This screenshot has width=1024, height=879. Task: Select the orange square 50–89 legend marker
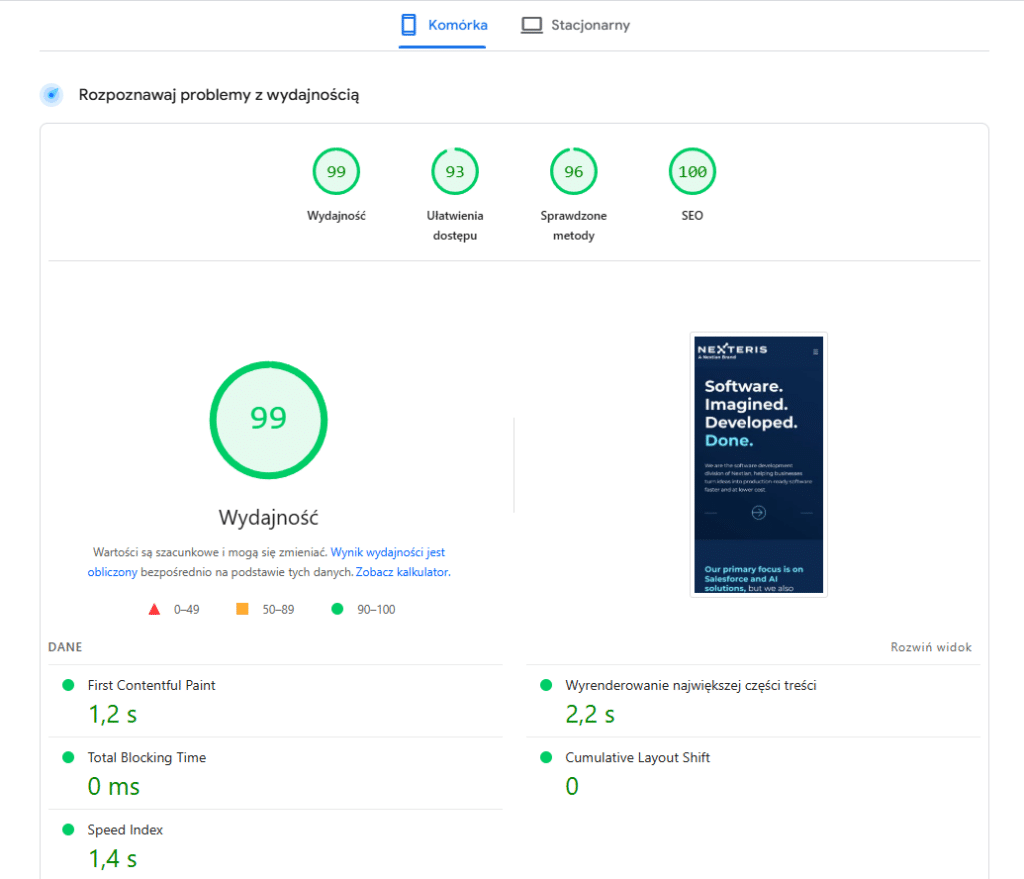pyautogui.click(x=240, y=607)
